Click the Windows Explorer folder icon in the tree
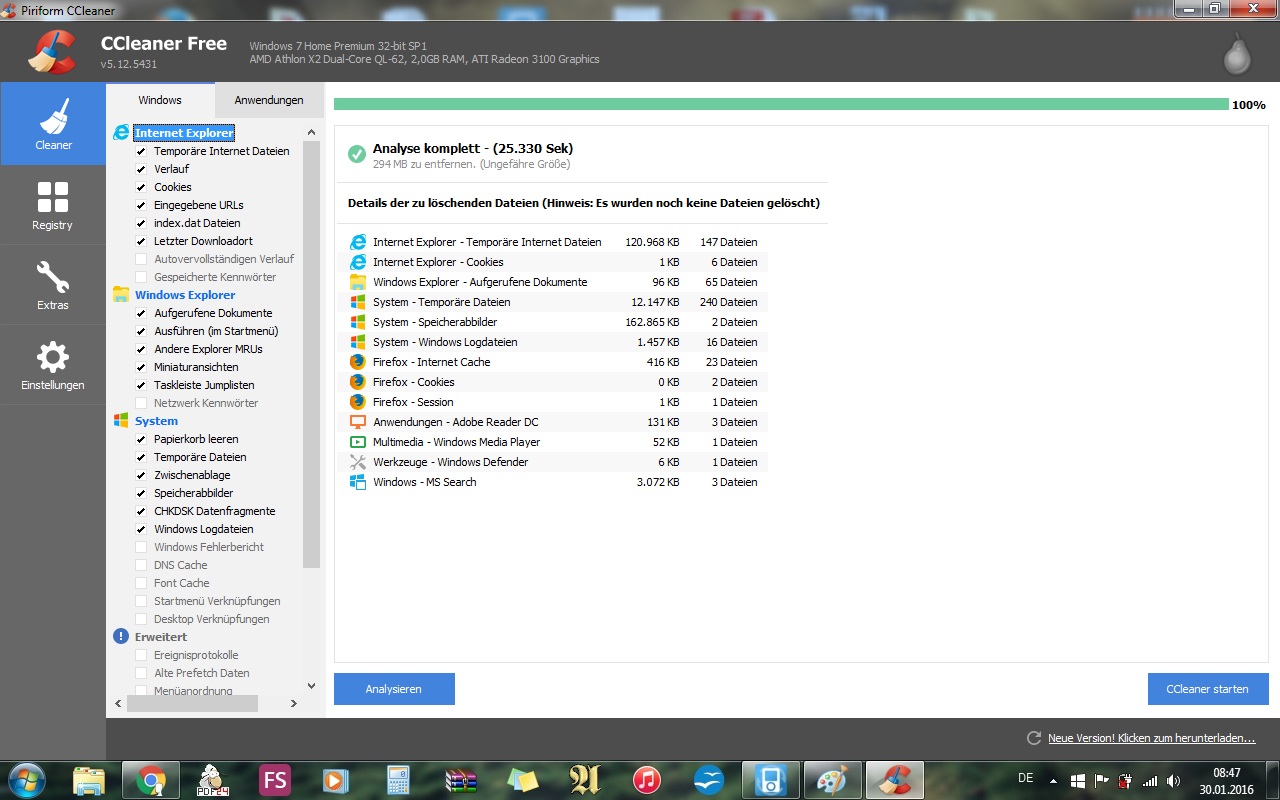 point(121,295)
